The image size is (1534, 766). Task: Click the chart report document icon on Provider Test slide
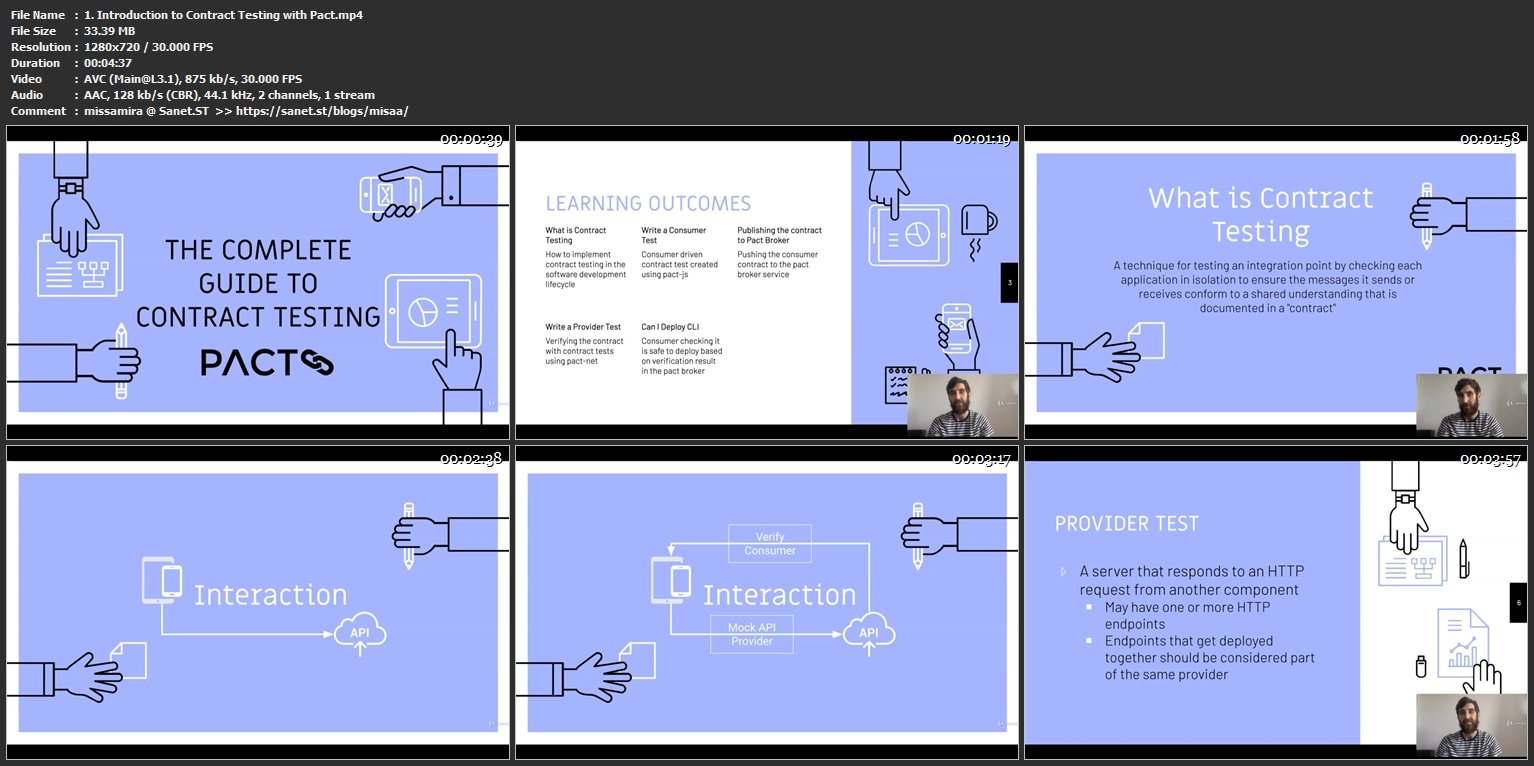pos(1462,643)
